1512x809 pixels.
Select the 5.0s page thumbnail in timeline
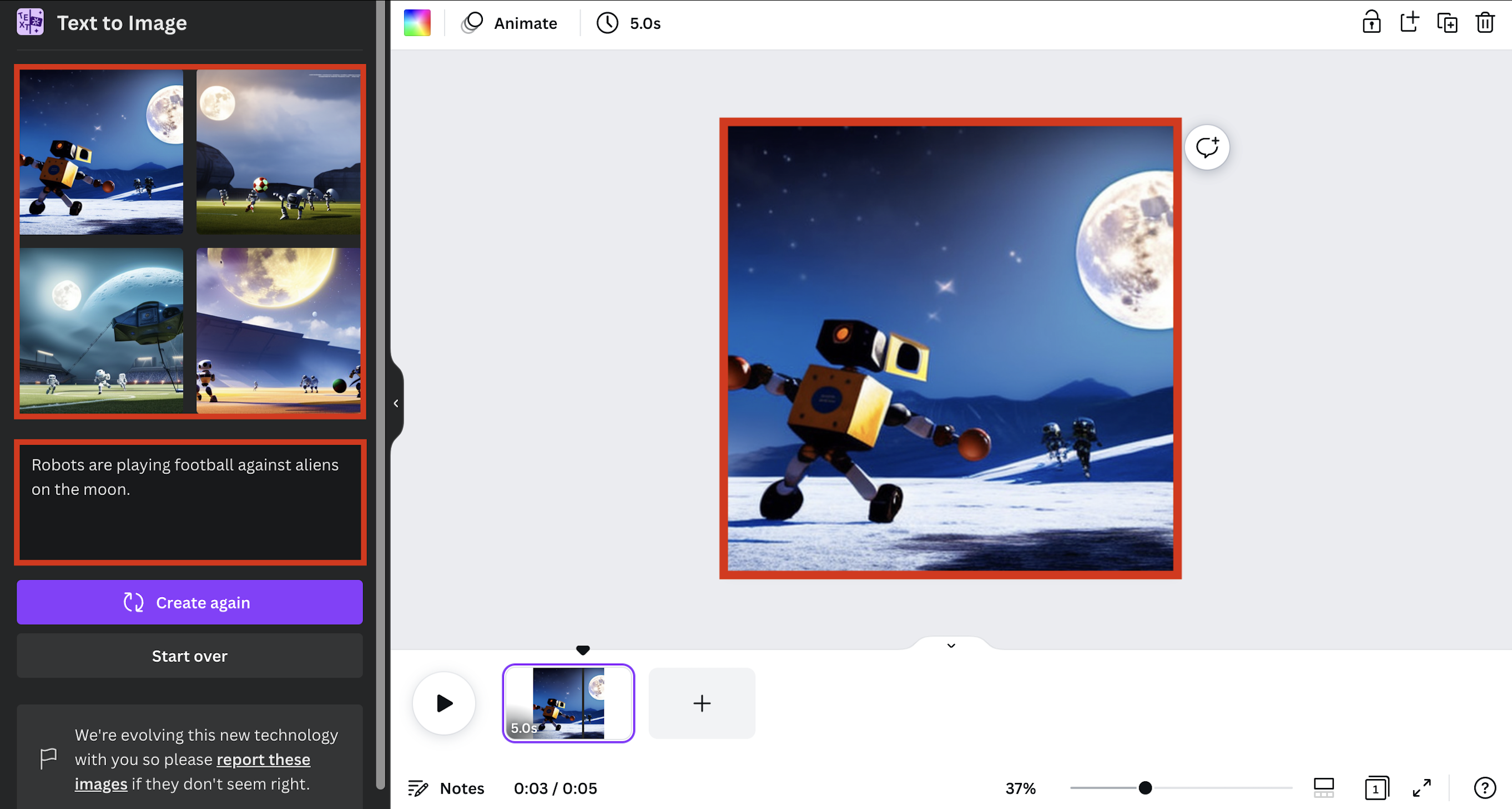568,703
